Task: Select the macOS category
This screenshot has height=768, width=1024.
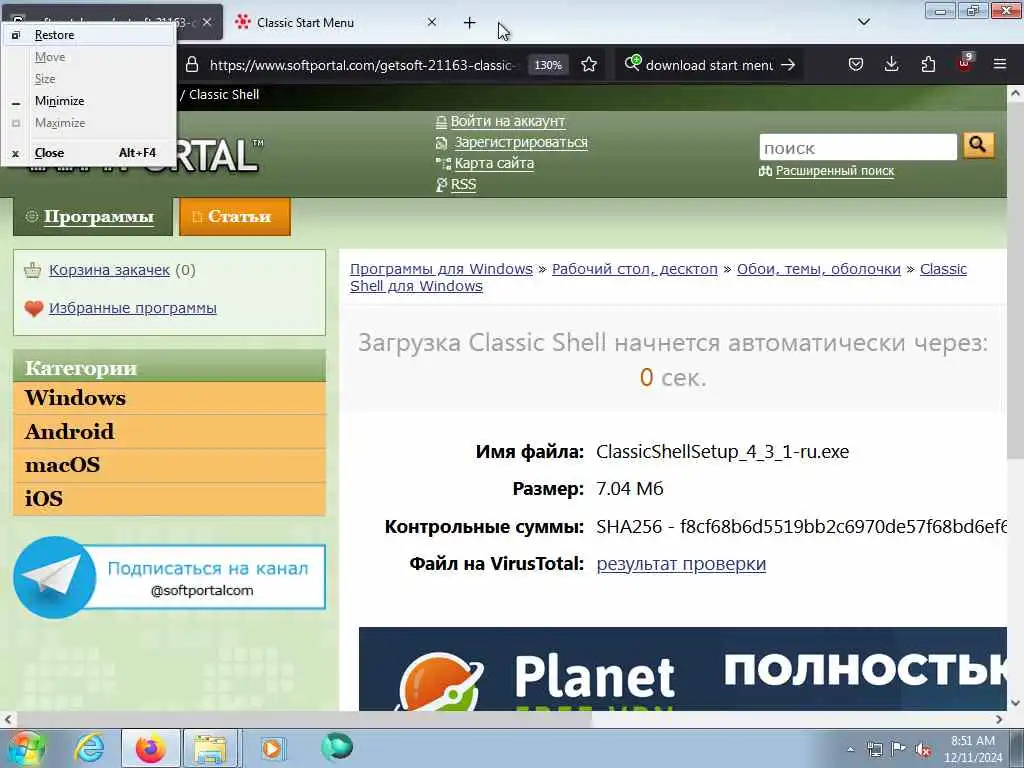Action: [169, 466]
